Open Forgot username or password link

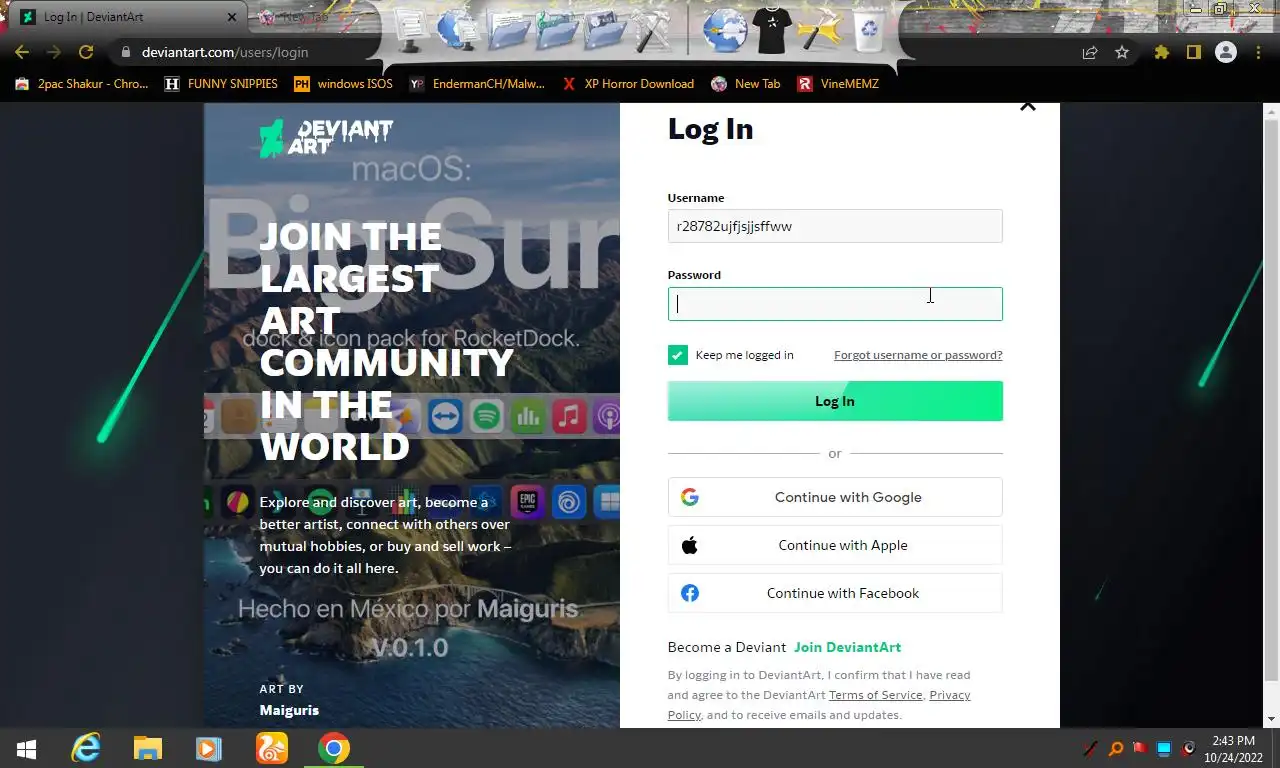[918, 355]
